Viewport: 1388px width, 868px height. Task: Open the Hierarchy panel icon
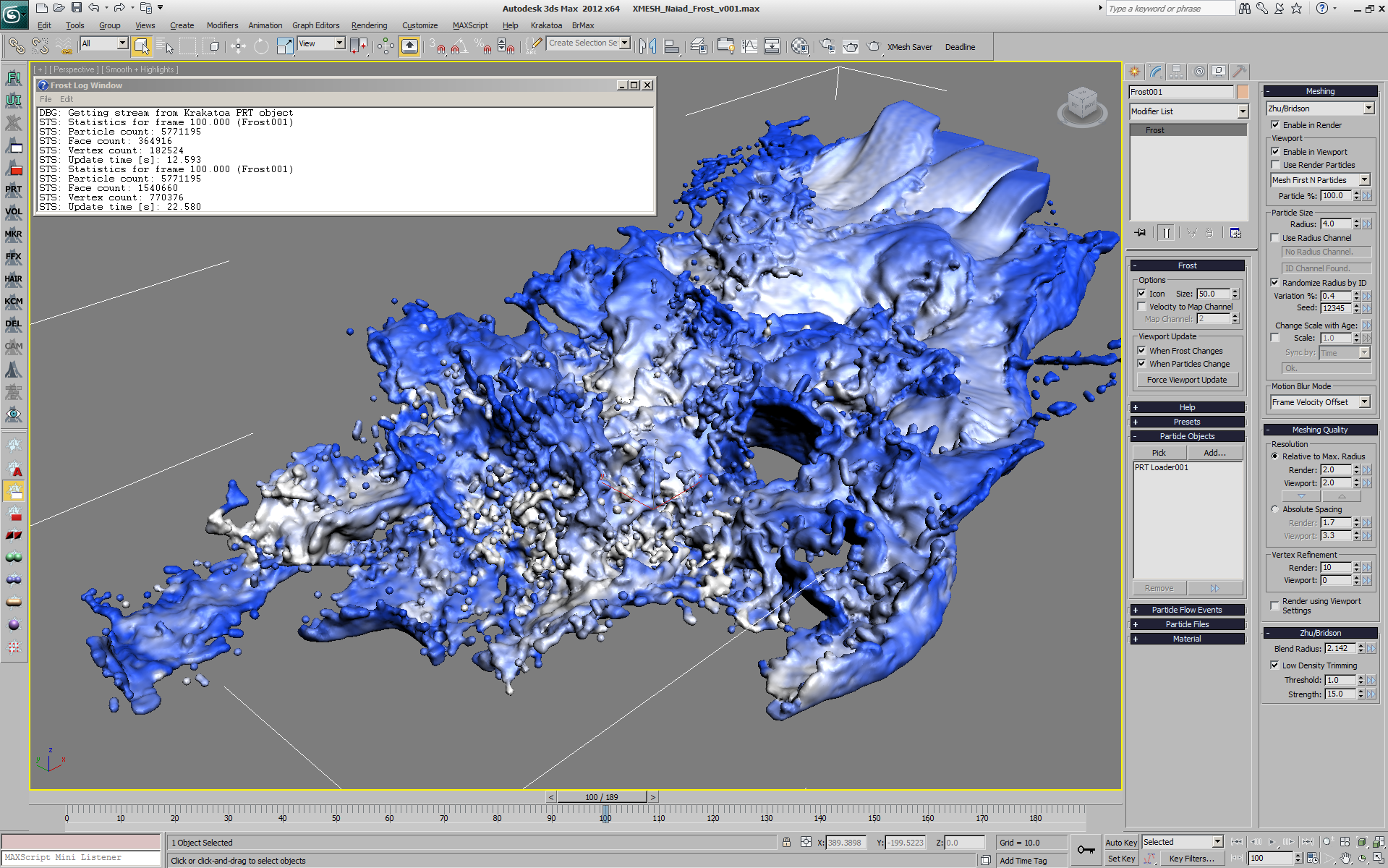(1177, 71)
